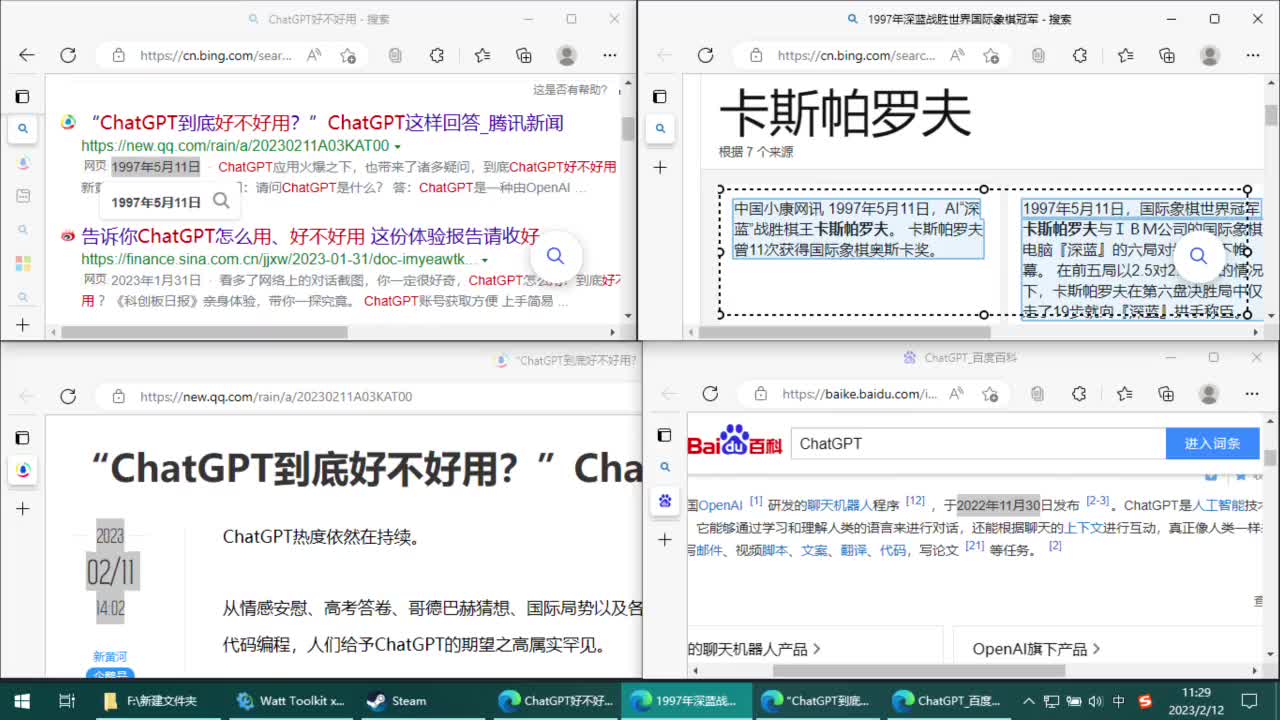Open profile avatar in Baidu Baike window
This screenshot has height=720, width=1280.
(1210, 394)
